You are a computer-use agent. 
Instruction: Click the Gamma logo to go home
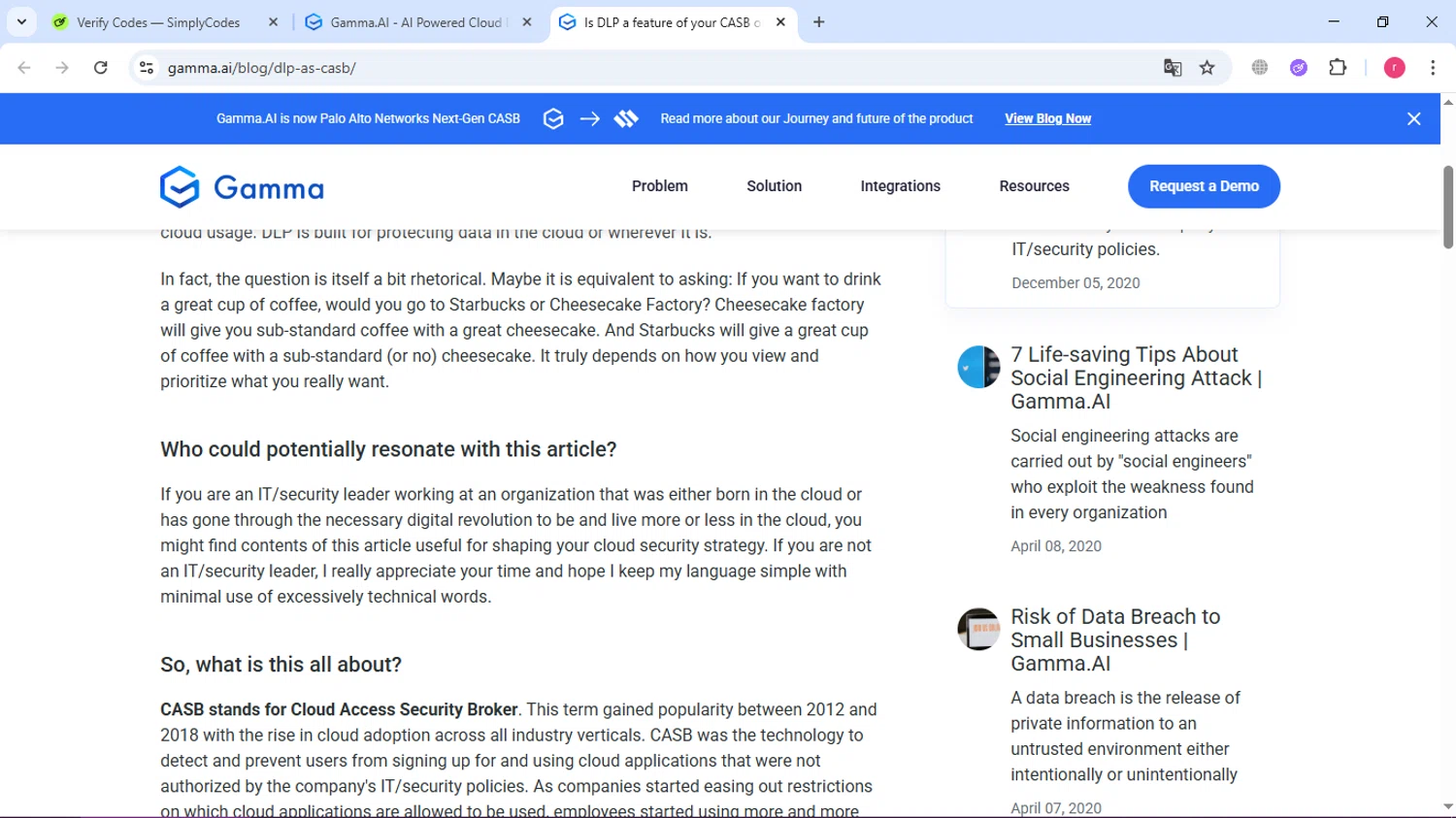pyautogui.click(x=243, y=187)
